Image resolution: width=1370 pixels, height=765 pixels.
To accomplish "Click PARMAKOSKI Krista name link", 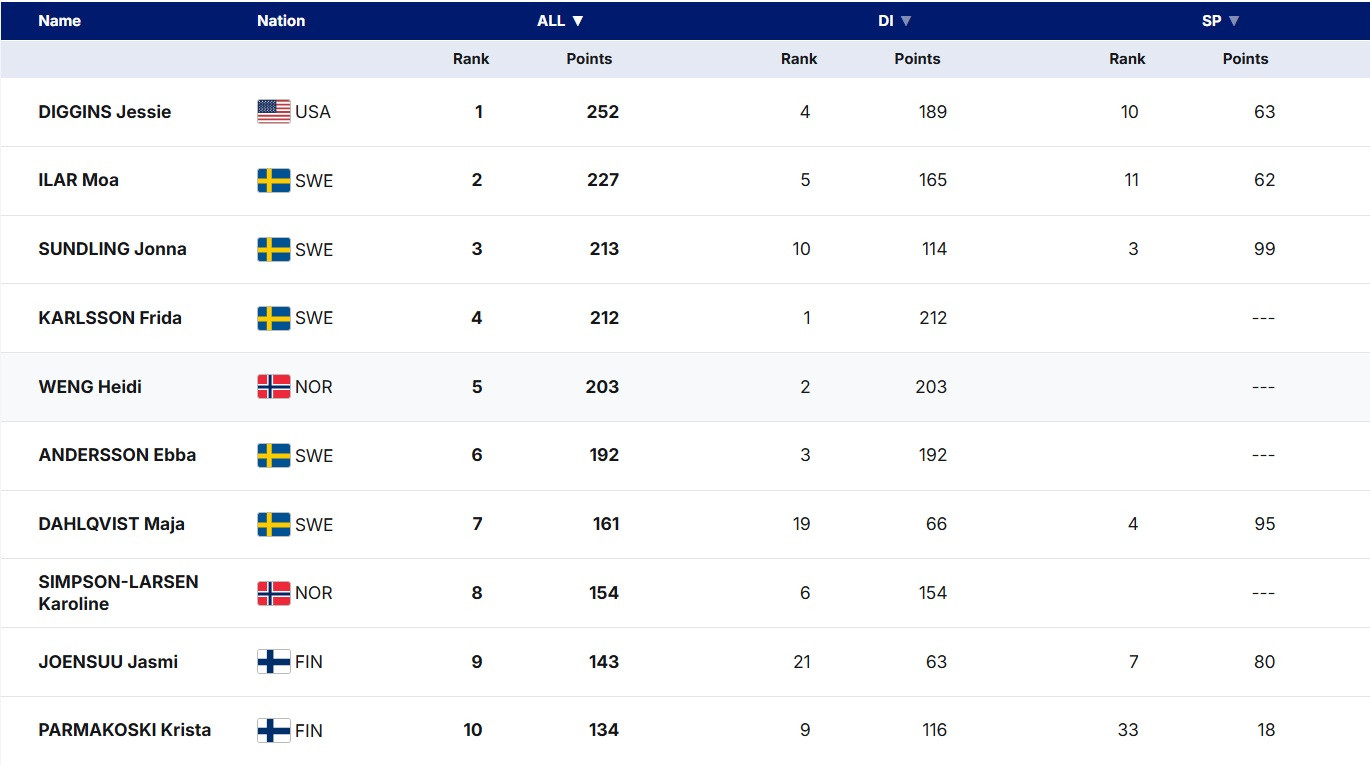I will click(125, 730).
